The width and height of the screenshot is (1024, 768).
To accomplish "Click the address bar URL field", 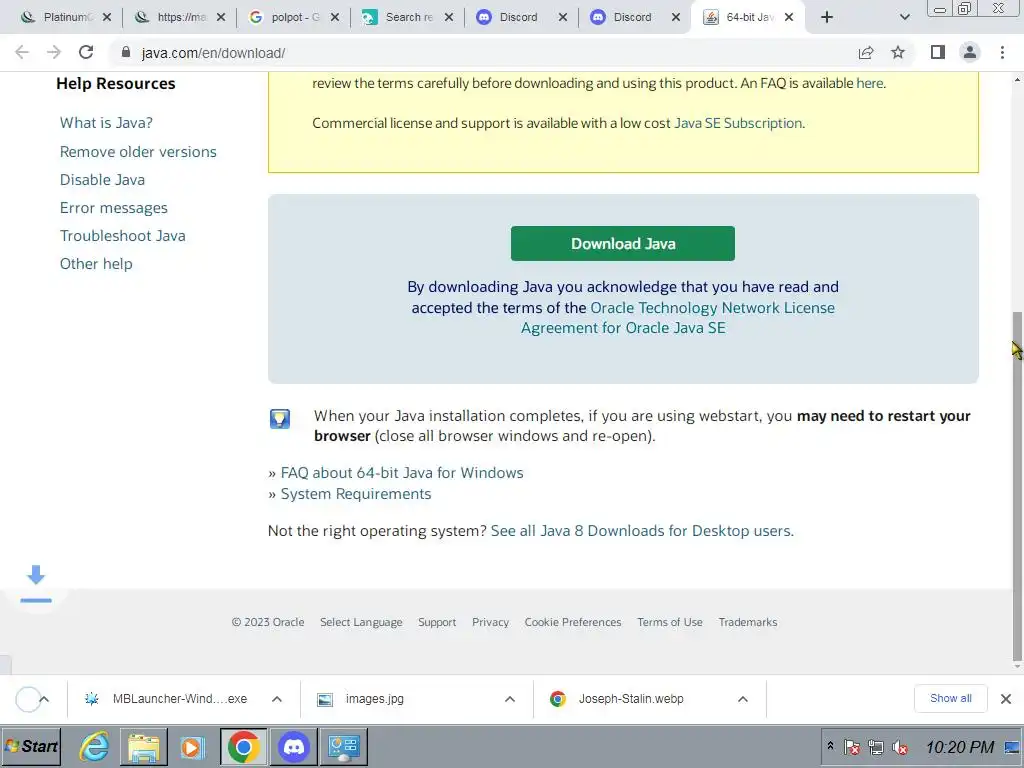I will (x=483, y=53).
